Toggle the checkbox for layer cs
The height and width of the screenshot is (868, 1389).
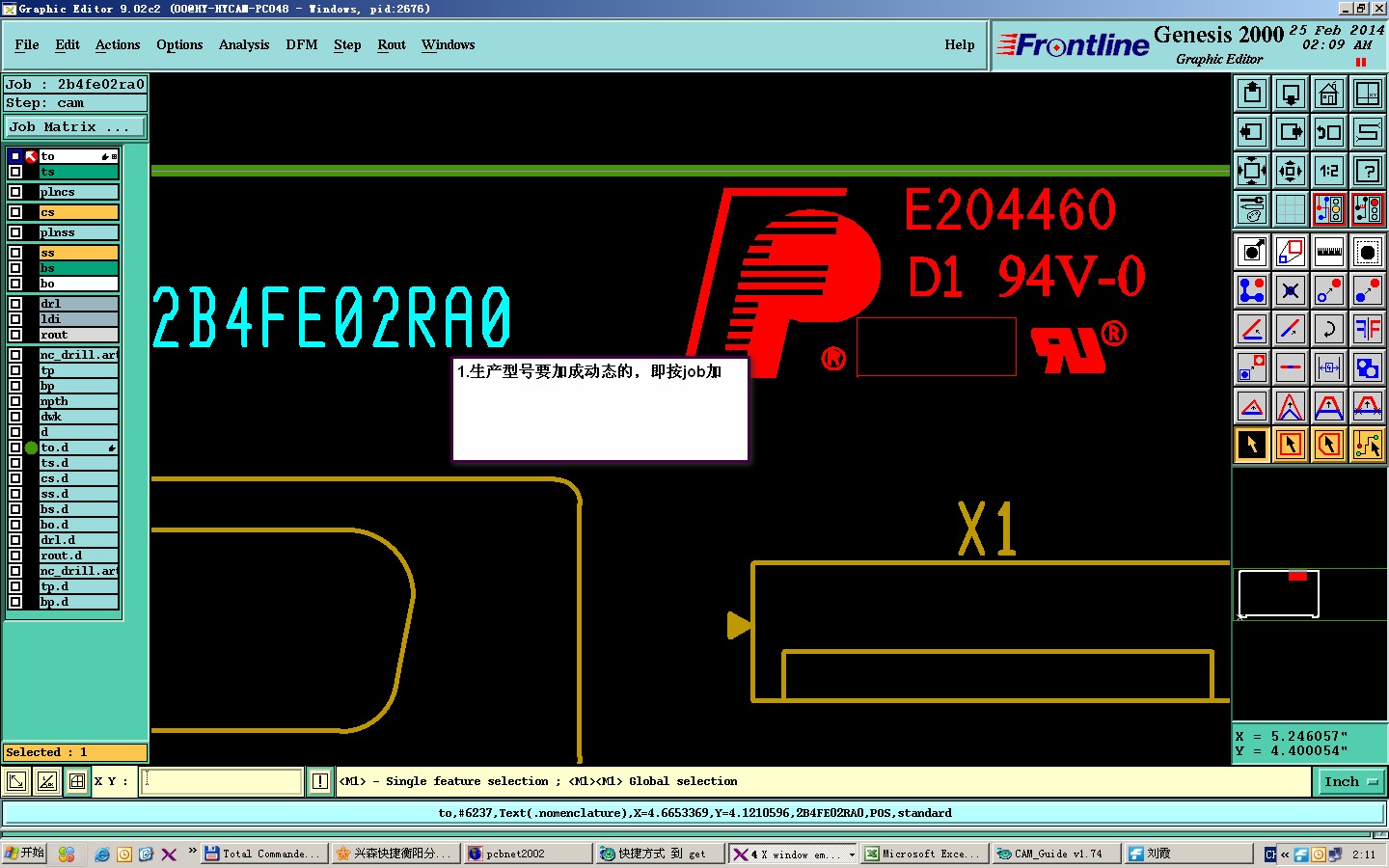click(x=15, y=212)
